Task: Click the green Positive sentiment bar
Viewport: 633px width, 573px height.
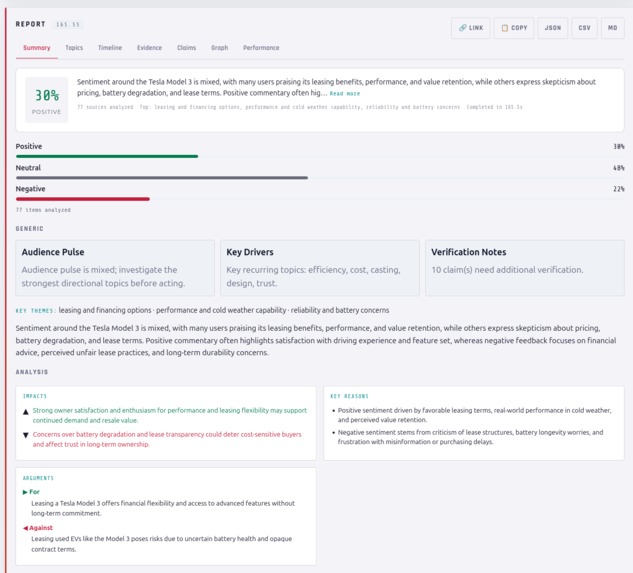Action: coord(107,156)
